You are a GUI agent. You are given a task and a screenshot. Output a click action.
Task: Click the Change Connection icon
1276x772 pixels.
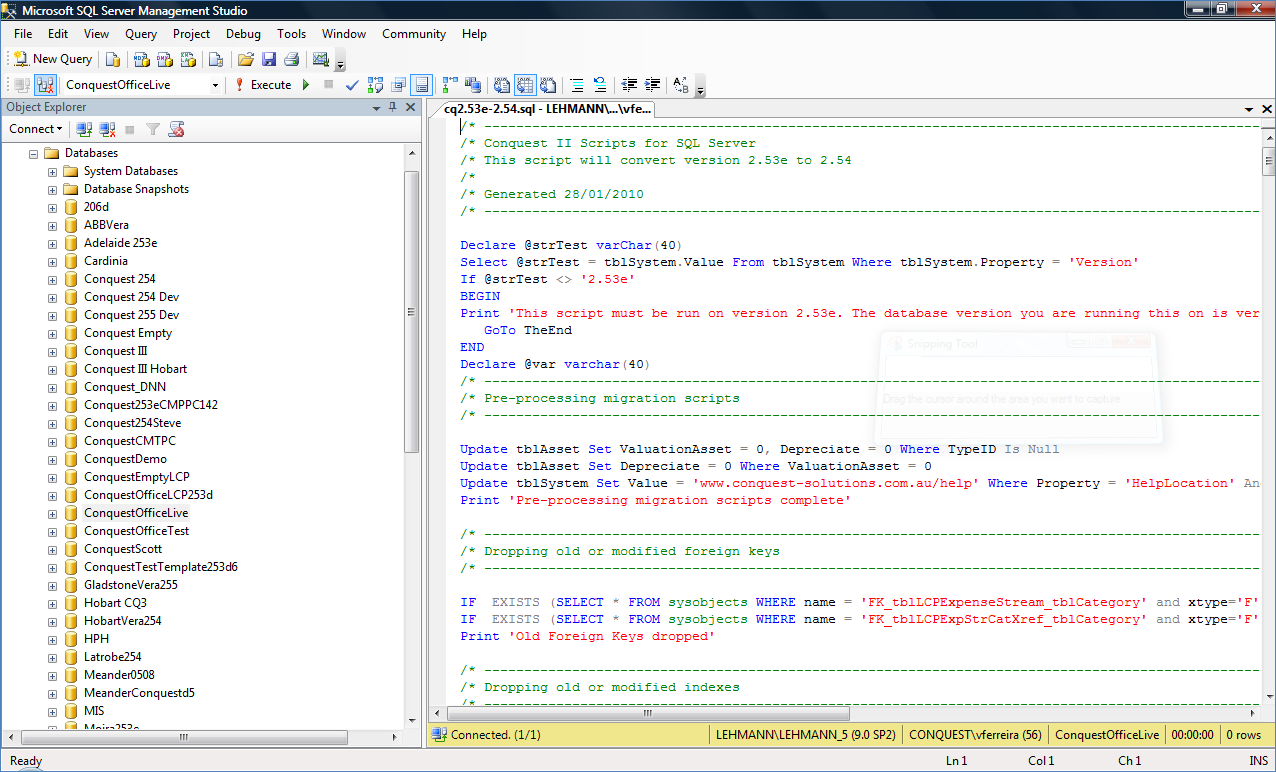coord(44,85)
